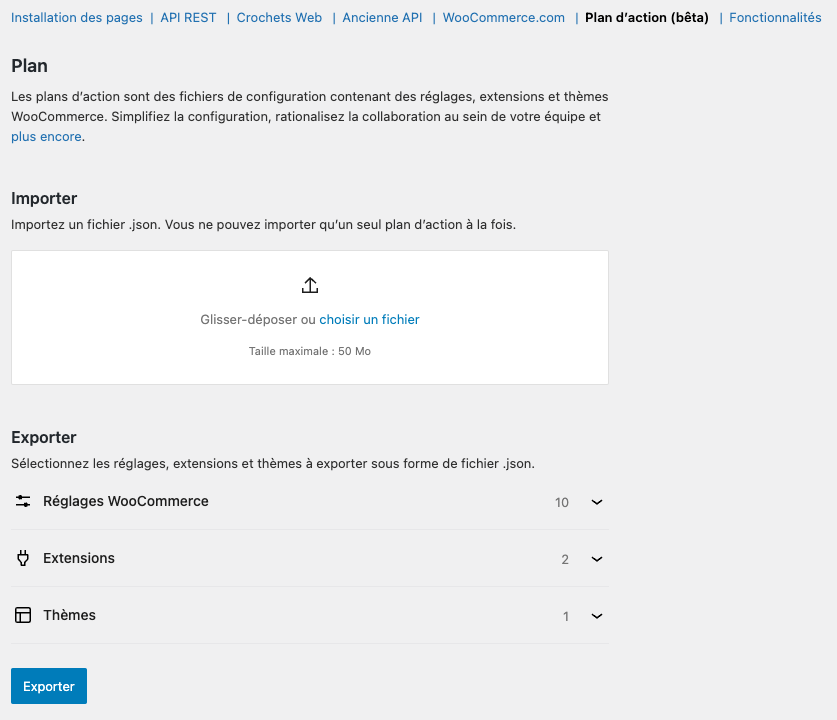Click the Réglages WooCommerce sliders icon

tap(23, 501)
